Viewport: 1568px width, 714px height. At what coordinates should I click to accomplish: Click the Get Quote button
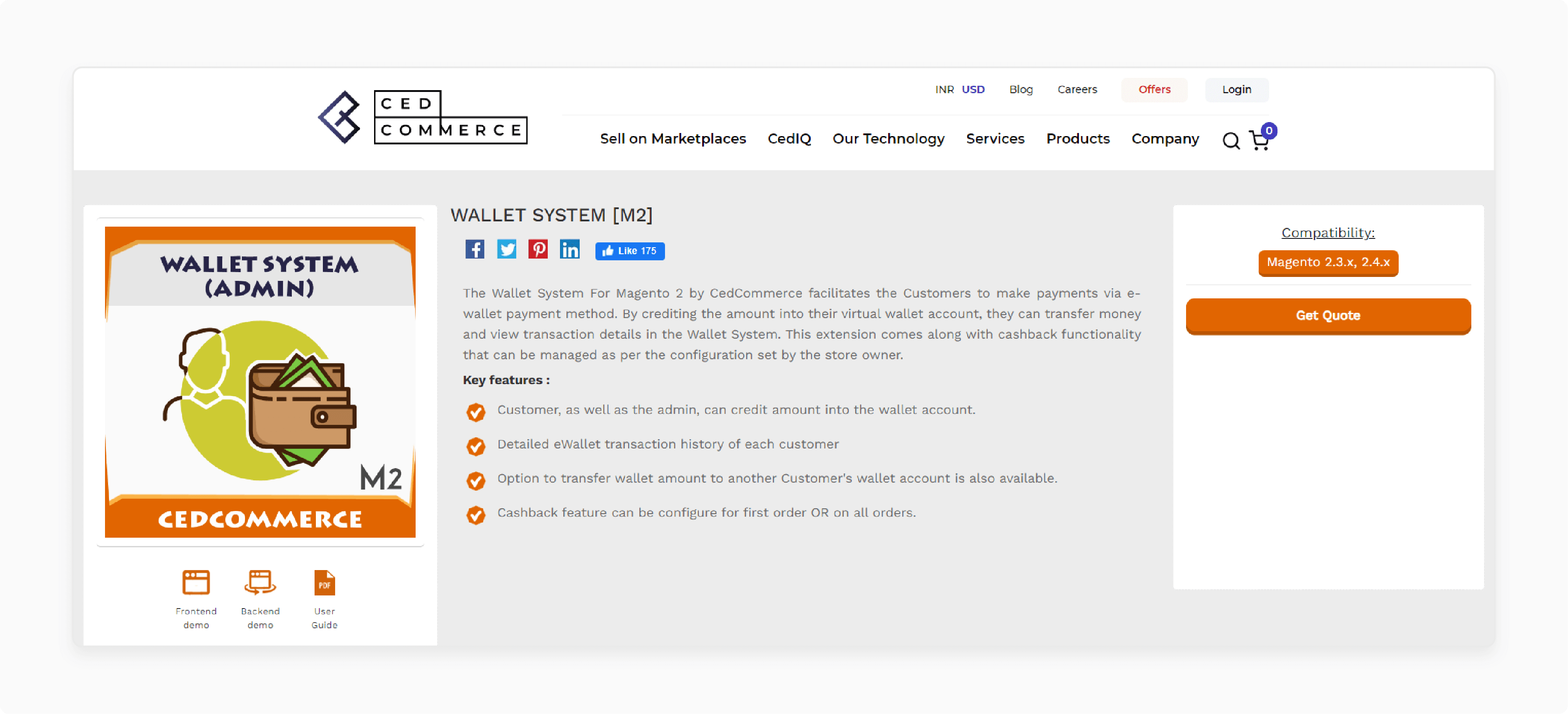pos(1327,316)
